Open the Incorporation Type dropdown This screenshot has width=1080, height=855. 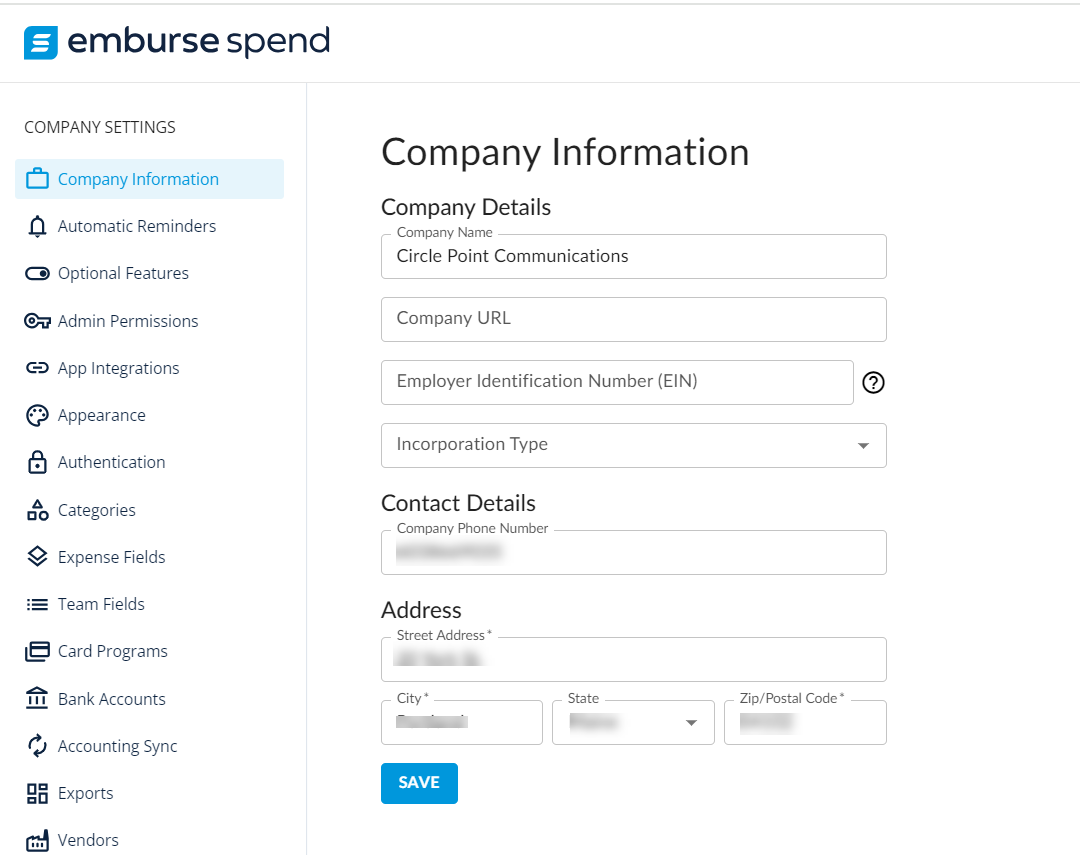point(862,445)
